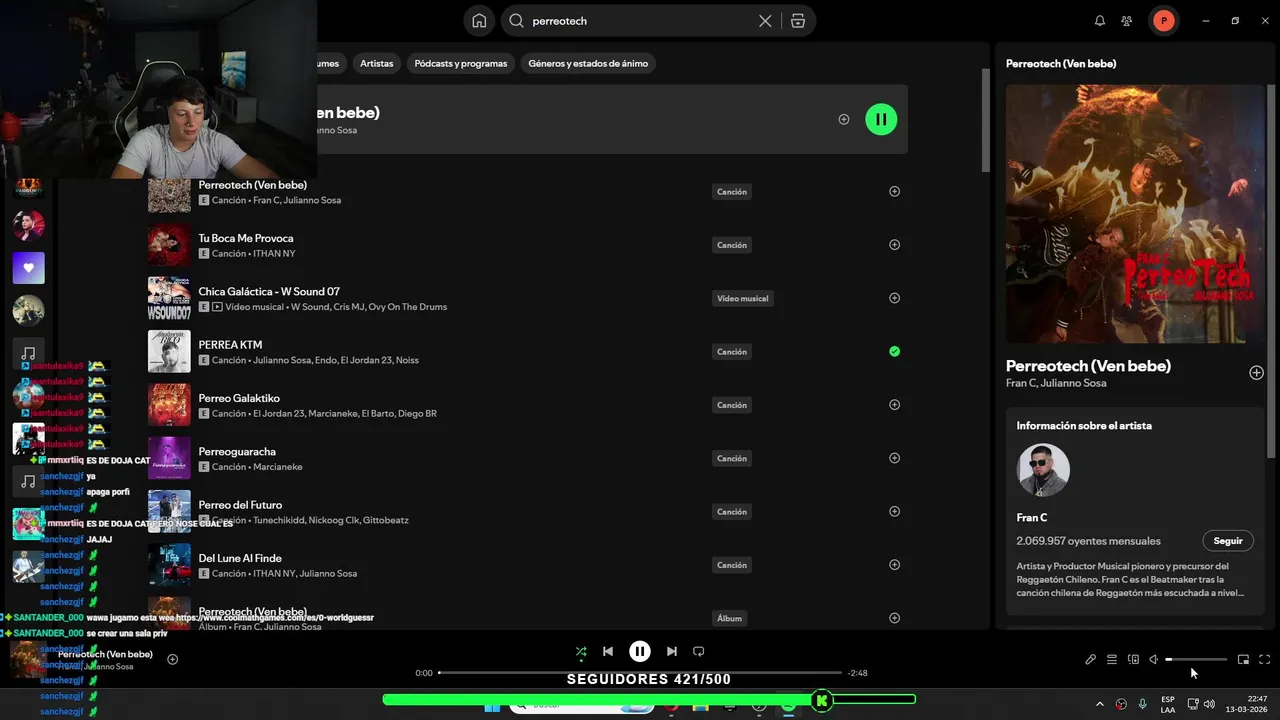Clear the perreotech search text
The width and height of the screenshot is (1280, 720).
(765, 21)
